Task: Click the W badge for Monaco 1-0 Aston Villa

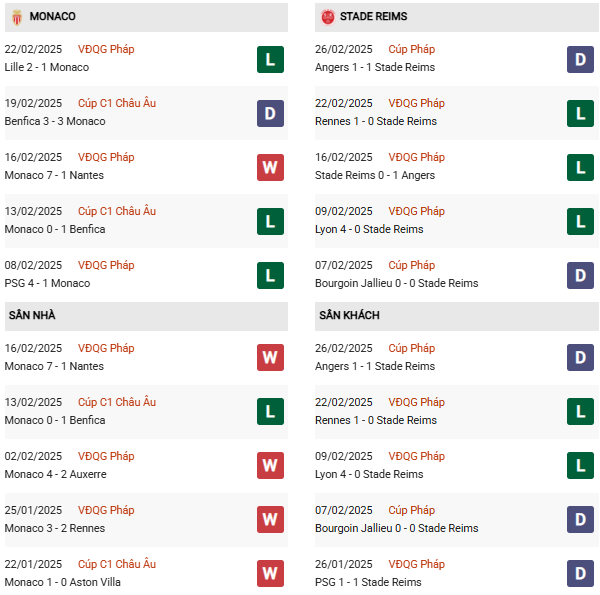Action: (x=270, y=574)
